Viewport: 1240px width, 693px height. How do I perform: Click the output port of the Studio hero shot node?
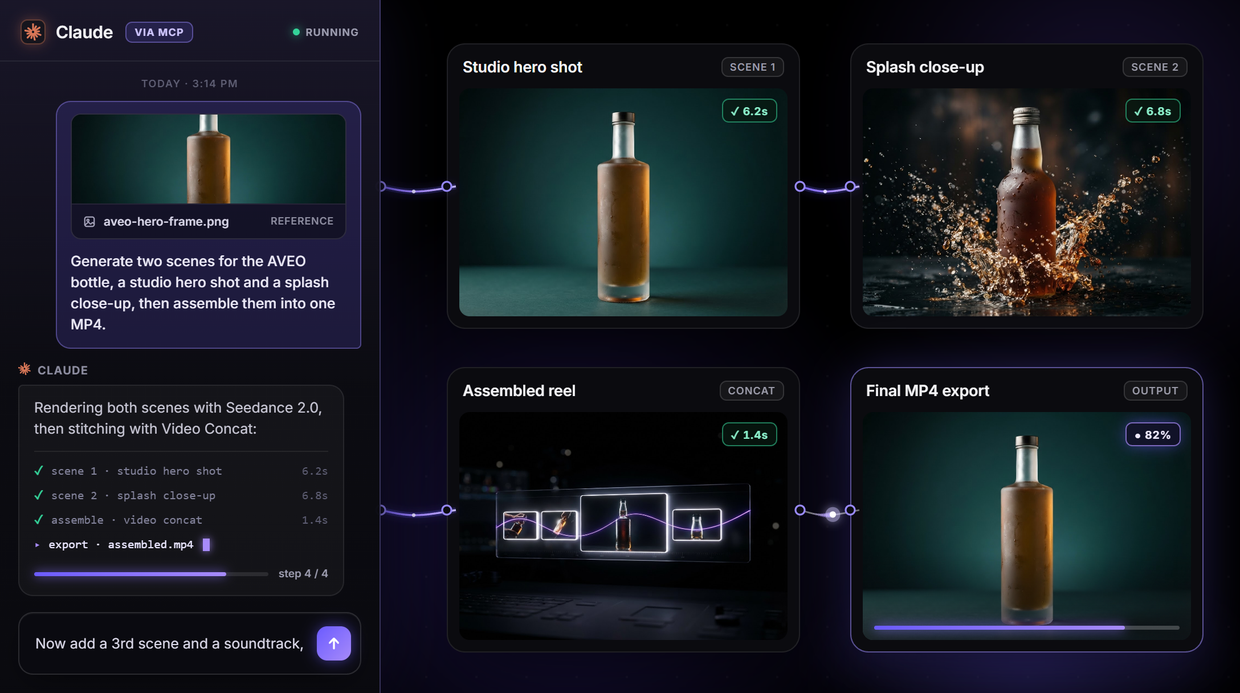coord(800,186)
